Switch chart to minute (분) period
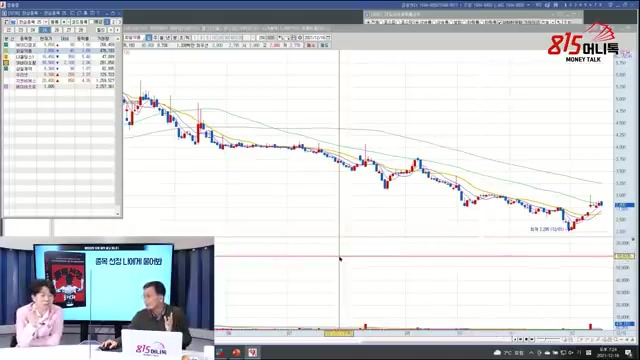This screenshot has height=360, width=640. 175,38
